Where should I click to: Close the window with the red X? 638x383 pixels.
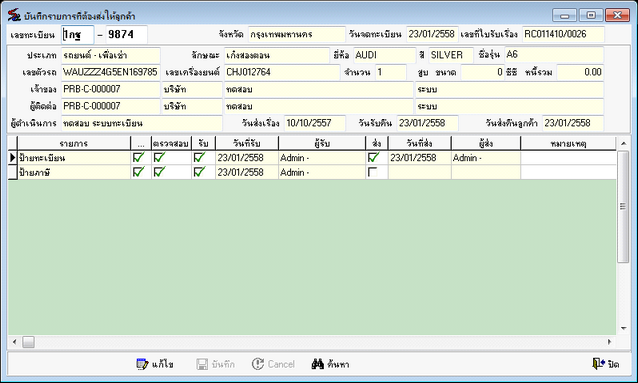(617, 15)
